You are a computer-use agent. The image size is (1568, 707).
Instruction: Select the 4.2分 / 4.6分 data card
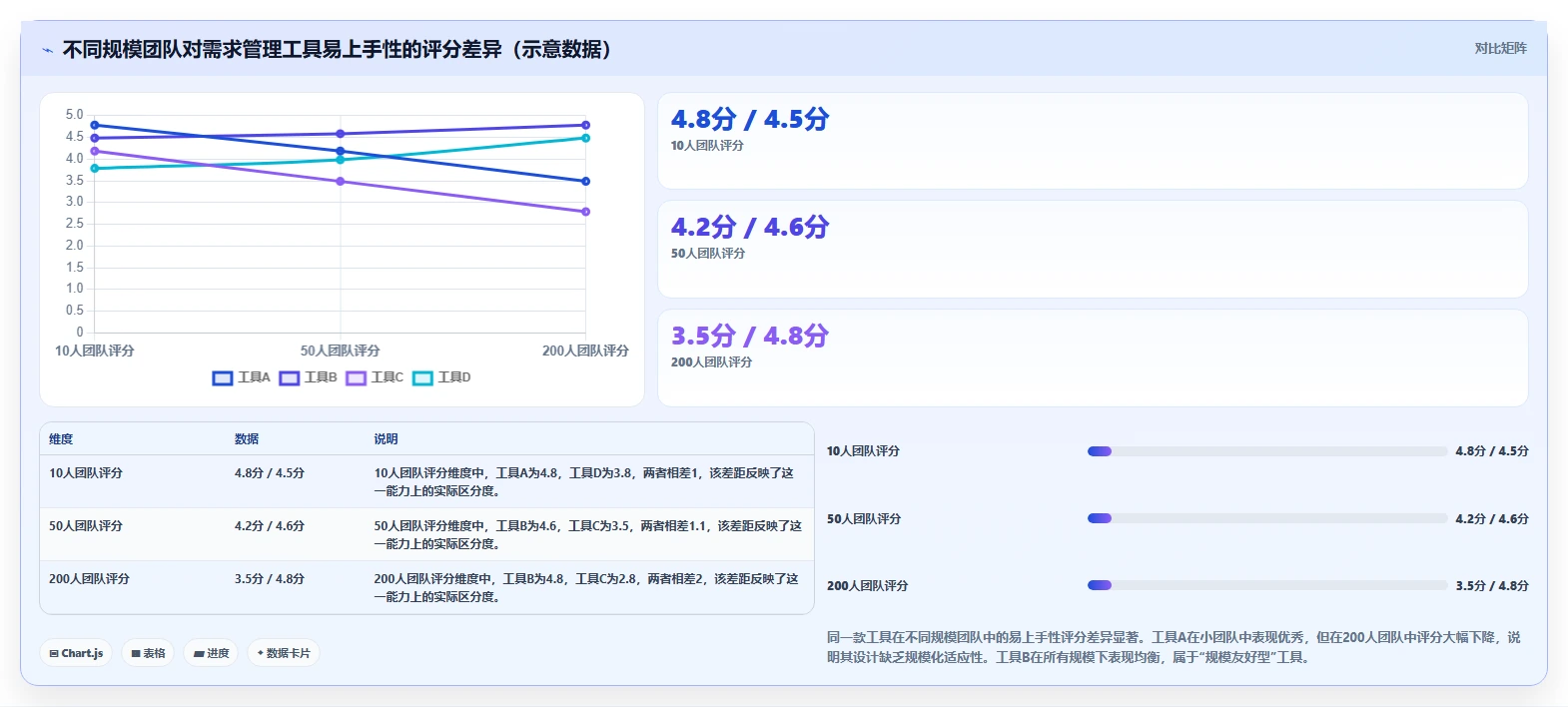pos(1093,250)
